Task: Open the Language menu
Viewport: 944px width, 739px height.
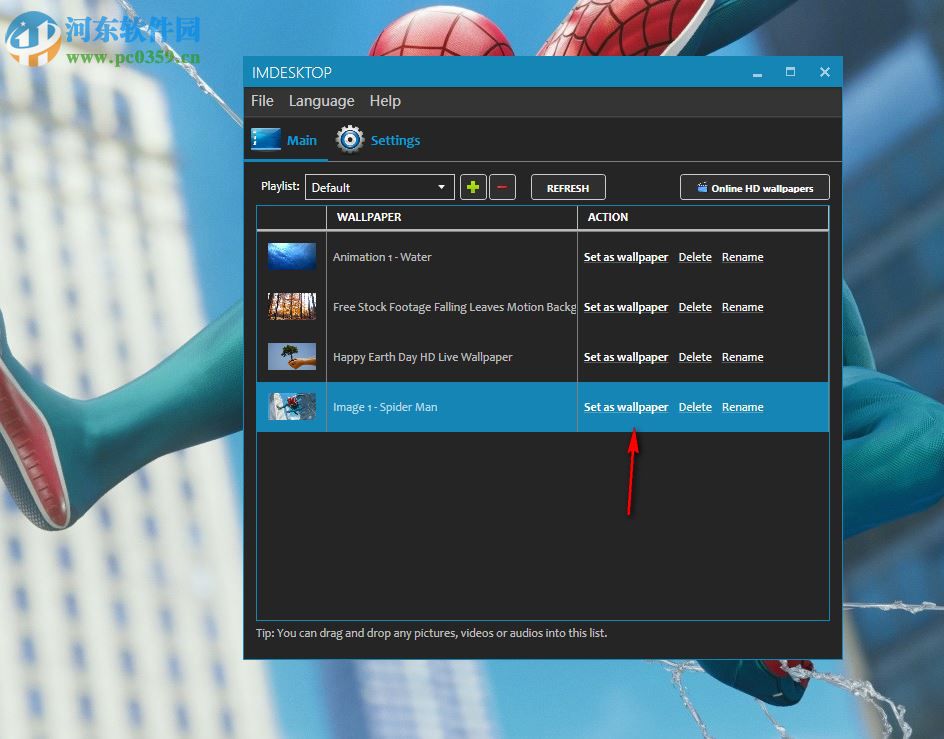Action: point(322,101)
